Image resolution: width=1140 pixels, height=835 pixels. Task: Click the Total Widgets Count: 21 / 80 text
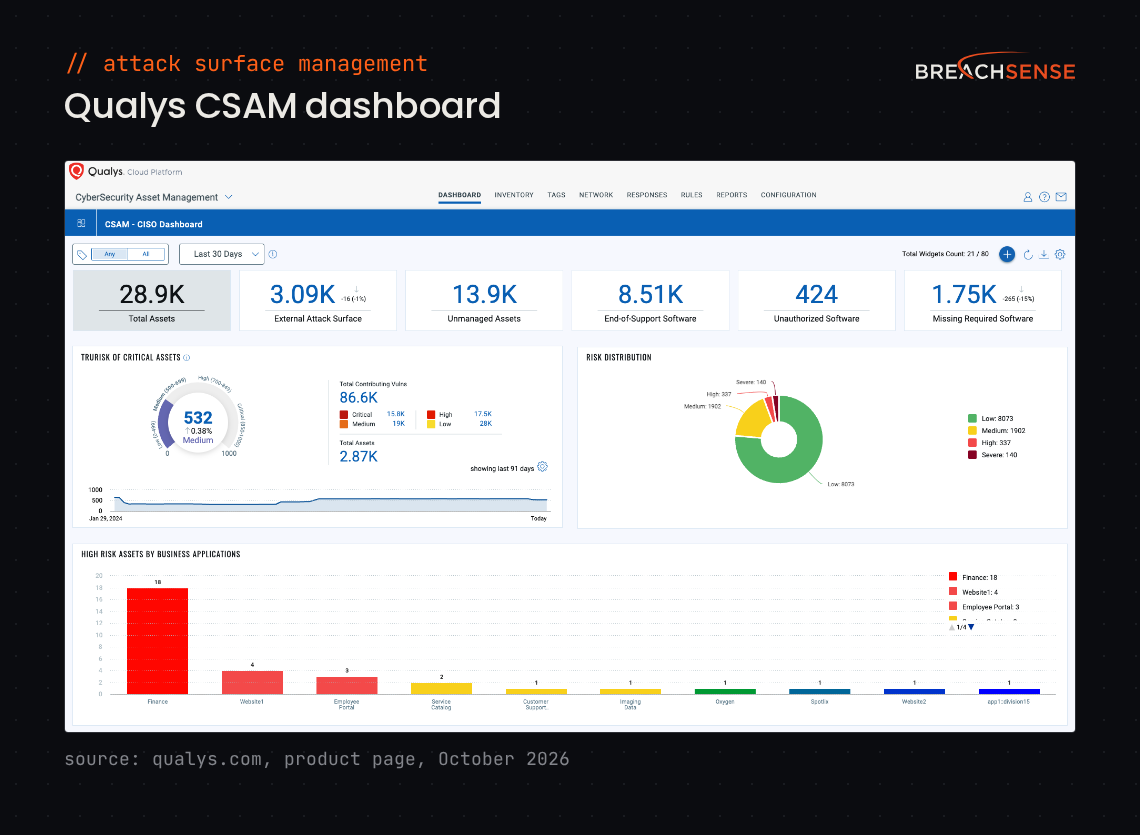(x=945, y=254)
